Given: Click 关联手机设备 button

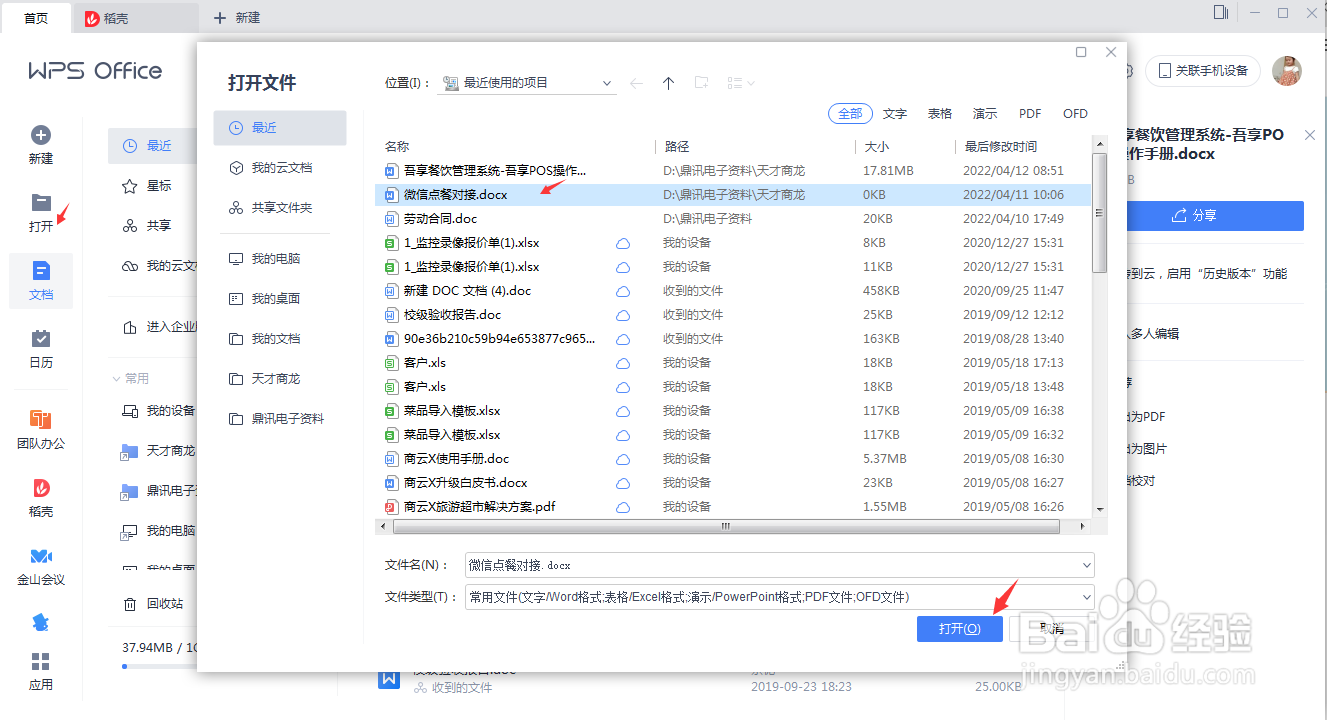Looking at the screenshot, I should [1203, 71].
